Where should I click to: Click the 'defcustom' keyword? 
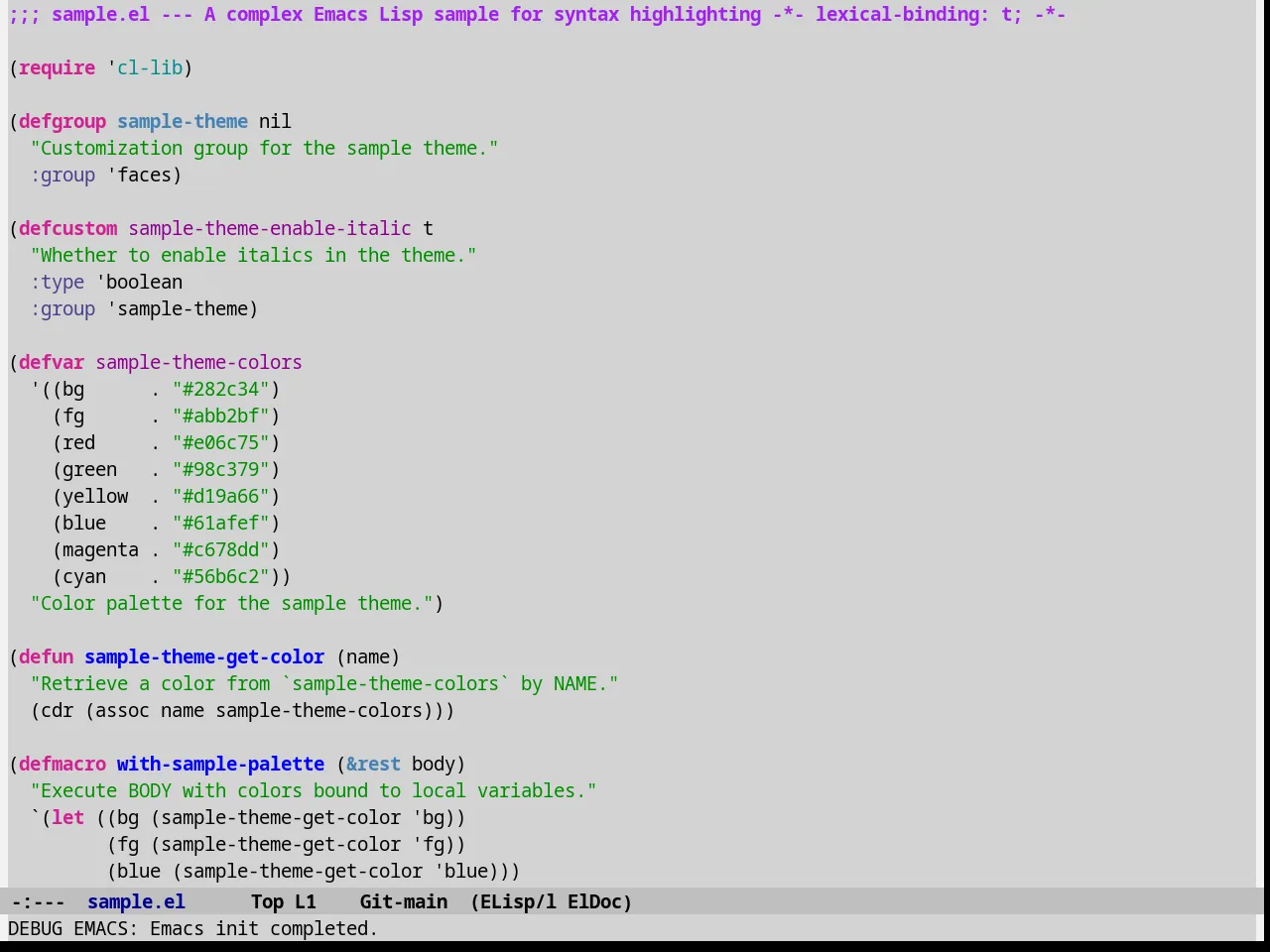(x=67, y=228)
